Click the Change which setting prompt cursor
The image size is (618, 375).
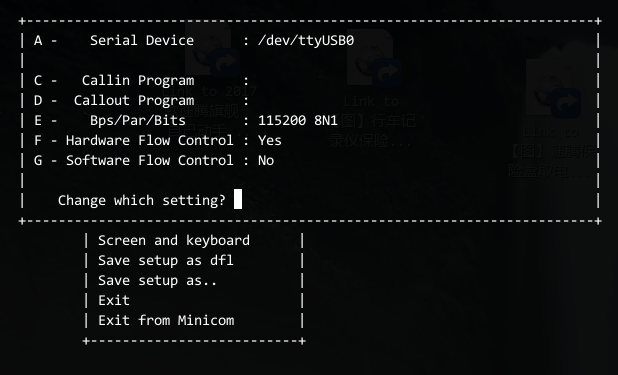point(238,199)
